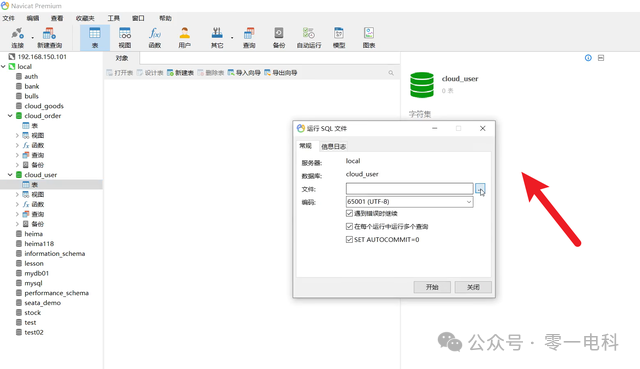Click the search magnifier in the objects toolbar
The image size is (640, 369).
click(391, 73)
